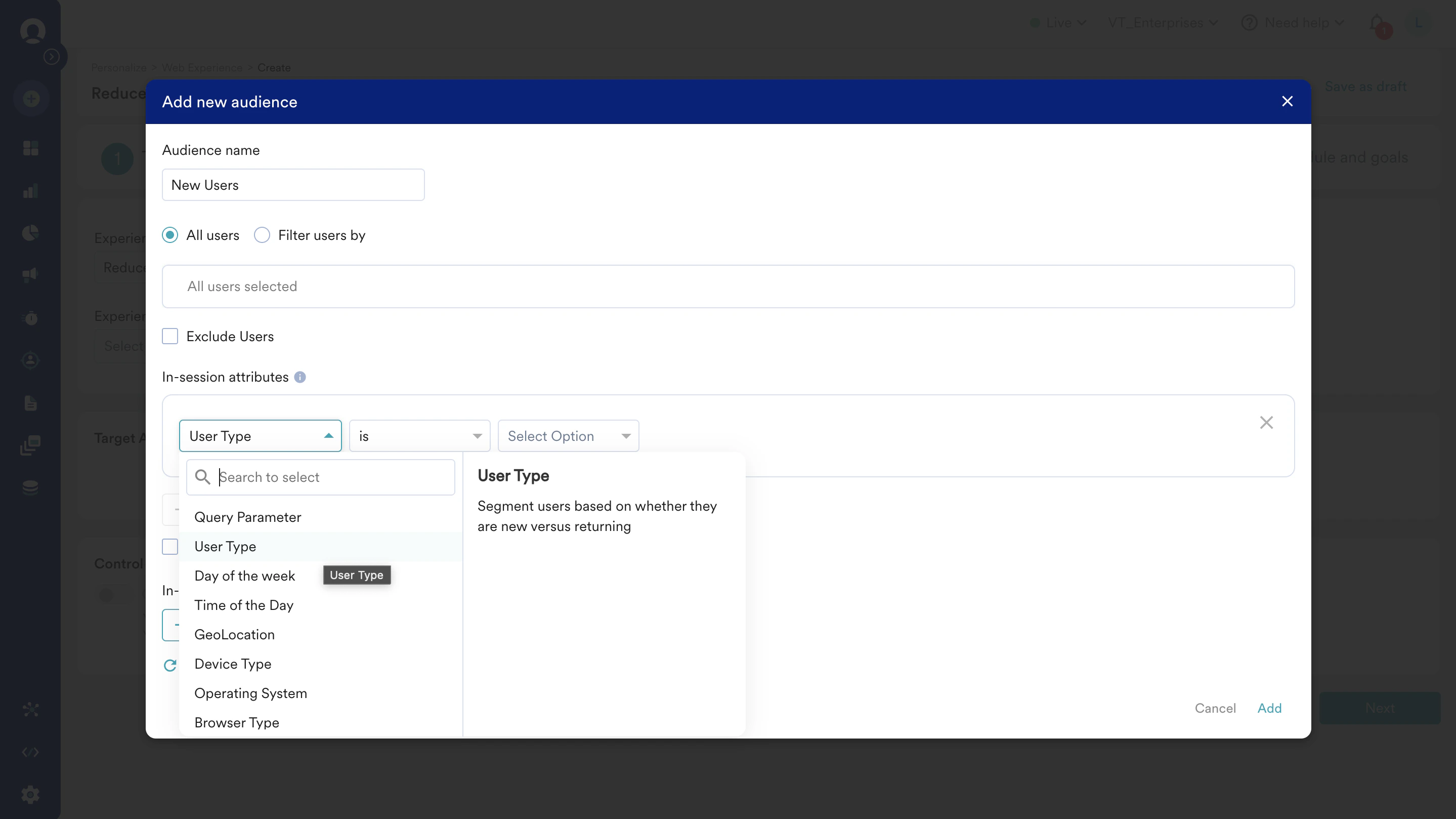Open the Select Option dropdown
The height and width of the screenshot is (819, 1456).
568,435
